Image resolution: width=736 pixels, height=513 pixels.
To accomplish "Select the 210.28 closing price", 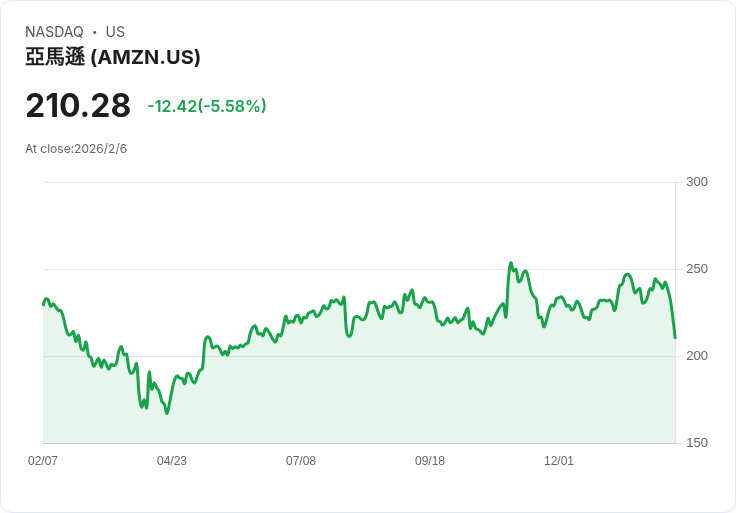I will pyautogui.click(x=78, y=105).
